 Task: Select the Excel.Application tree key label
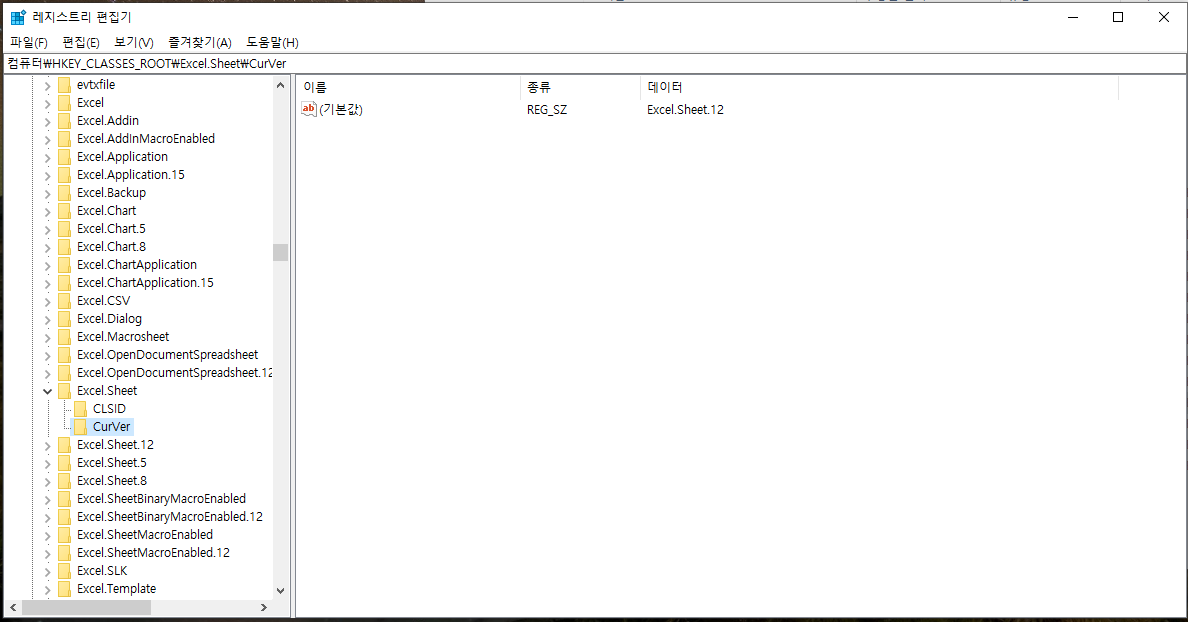click(122, 157)
